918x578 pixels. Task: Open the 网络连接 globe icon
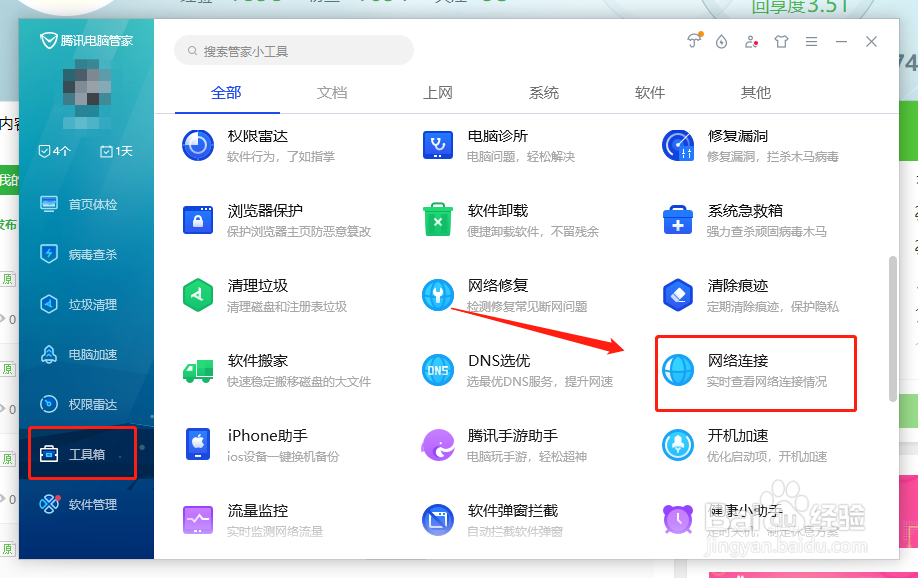tap(678, 370)
